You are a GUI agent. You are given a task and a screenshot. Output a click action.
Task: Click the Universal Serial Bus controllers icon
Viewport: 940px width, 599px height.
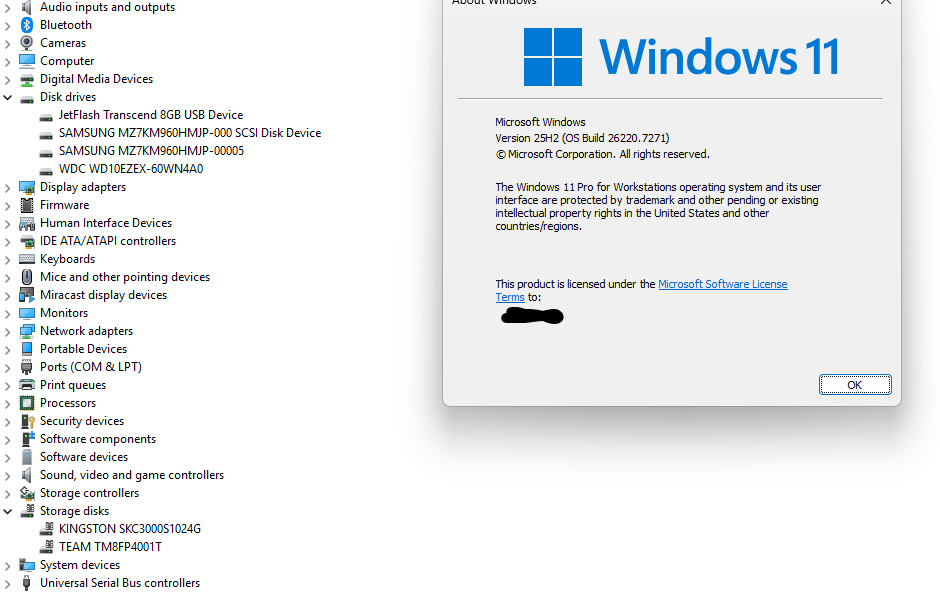[x=25, y=583]
